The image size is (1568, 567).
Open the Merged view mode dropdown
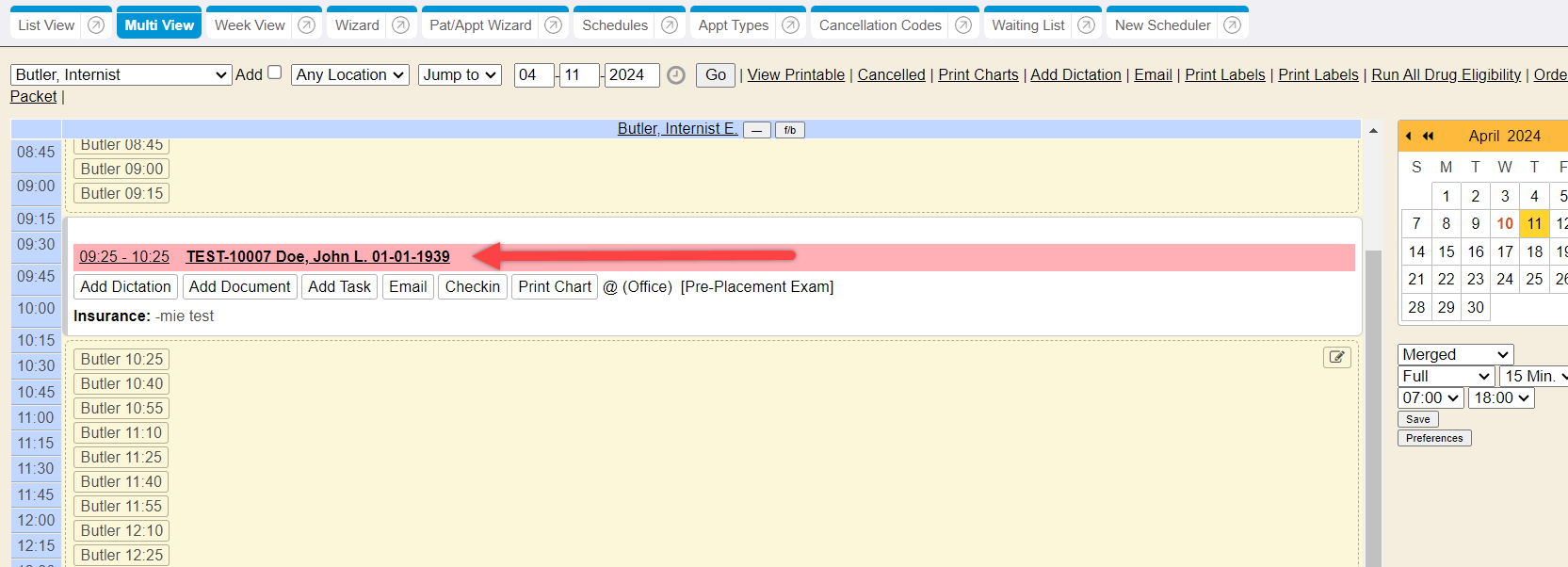point(1455,354)
